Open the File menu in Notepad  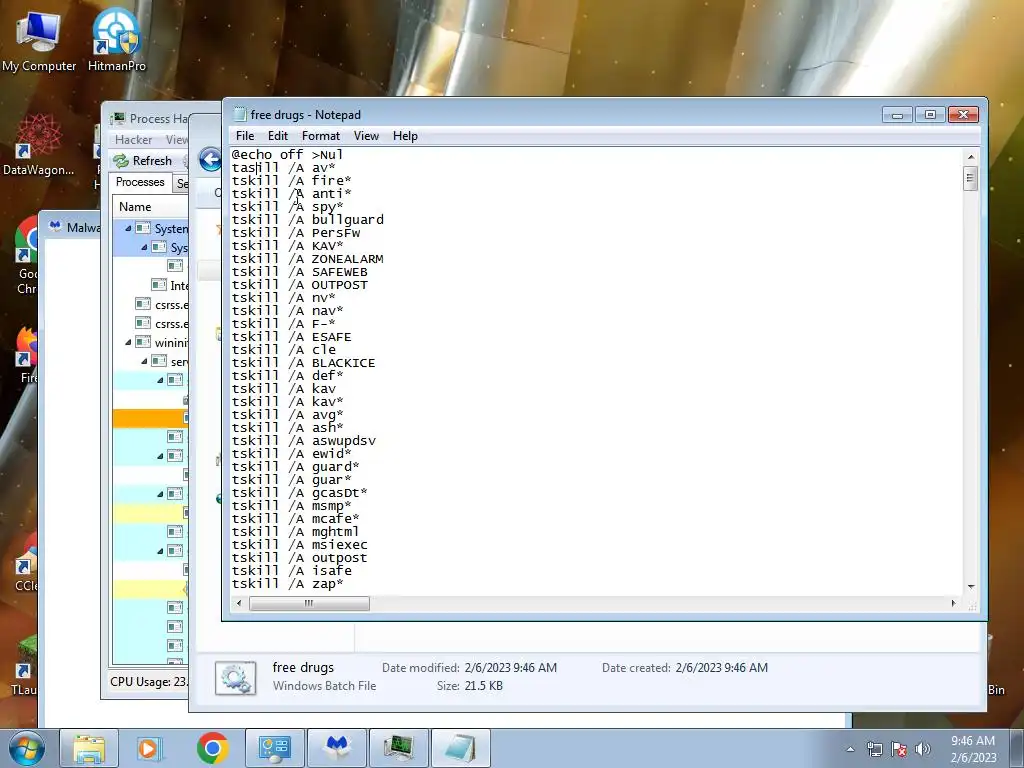[x=245, y=136]
